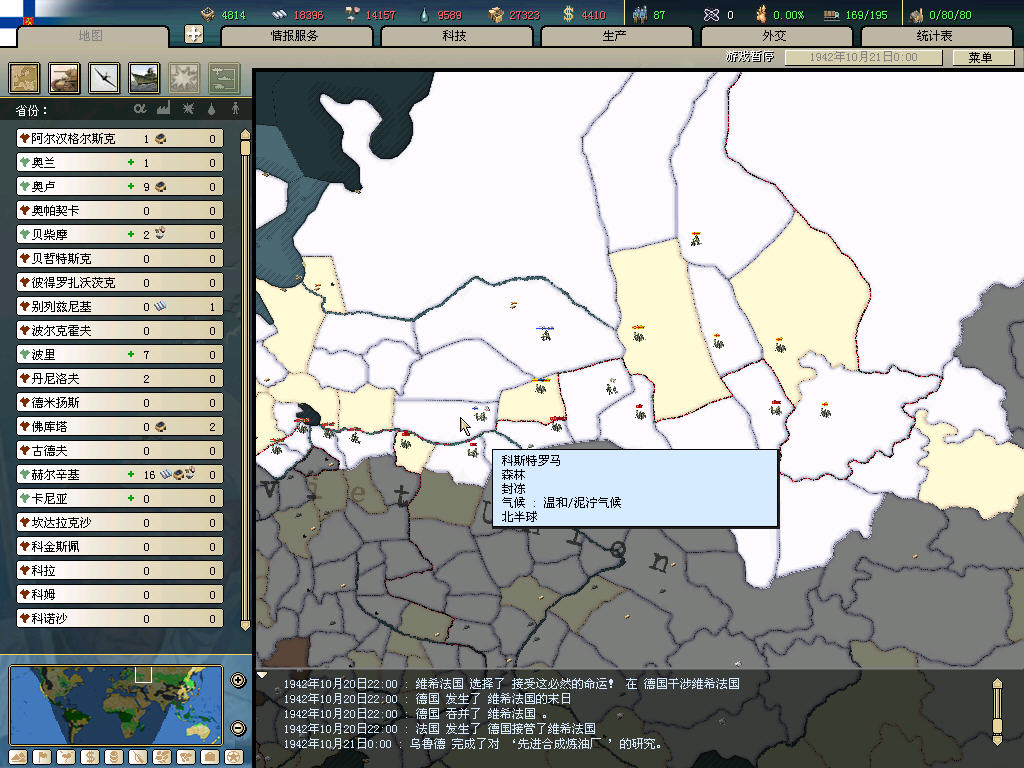Viewport: 1024px width, 768px height.
Task: Click the log entry about 先进合成炼油厂 research
Action: point(473,744)
